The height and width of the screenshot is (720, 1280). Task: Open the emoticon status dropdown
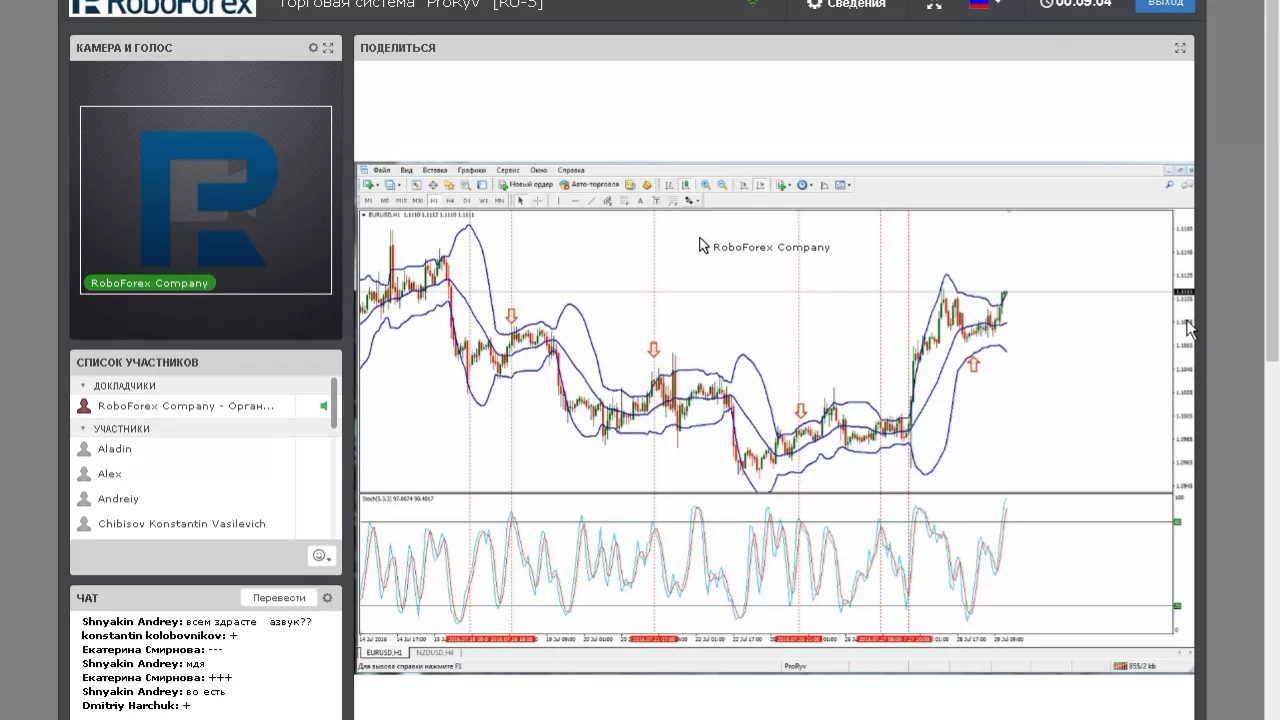click(321, 556)
